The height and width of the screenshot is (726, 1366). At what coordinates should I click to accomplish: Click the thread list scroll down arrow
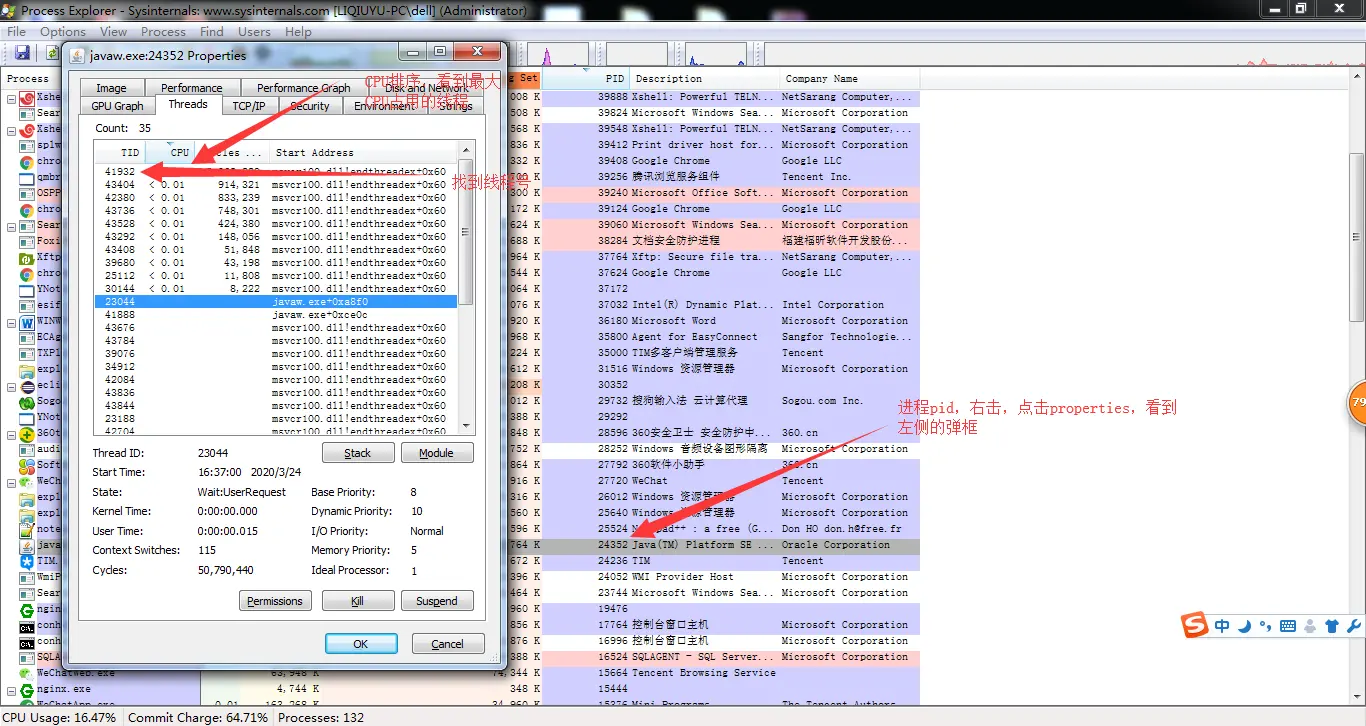465,427
